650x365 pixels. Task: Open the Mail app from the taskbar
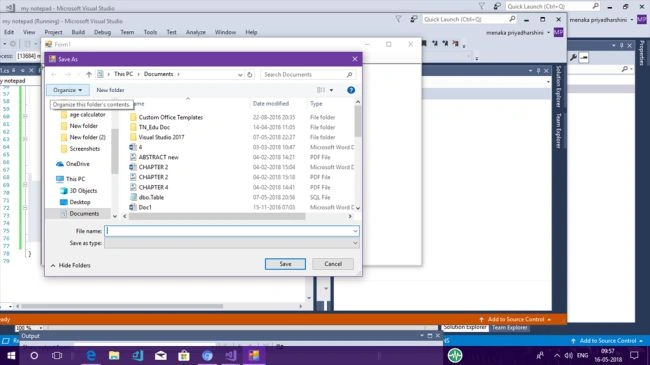click(x=160, y=355)
